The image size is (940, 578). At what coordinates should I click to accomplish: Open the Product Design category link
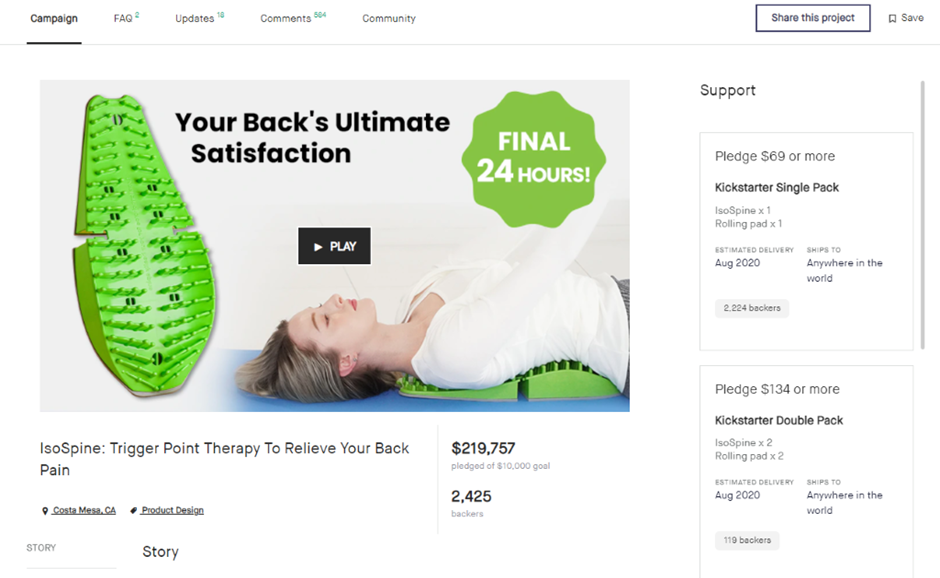click(x=172, y=510)
